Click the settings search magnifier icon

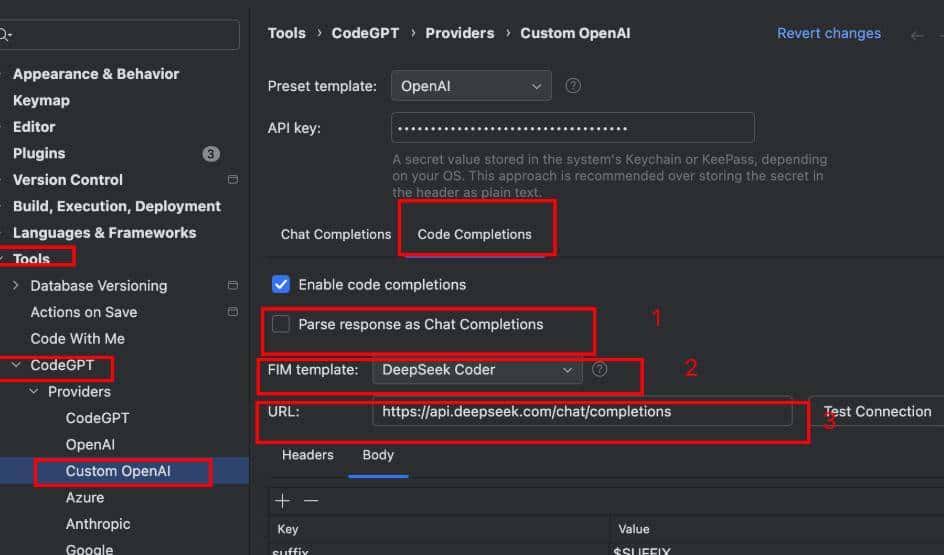5,34
